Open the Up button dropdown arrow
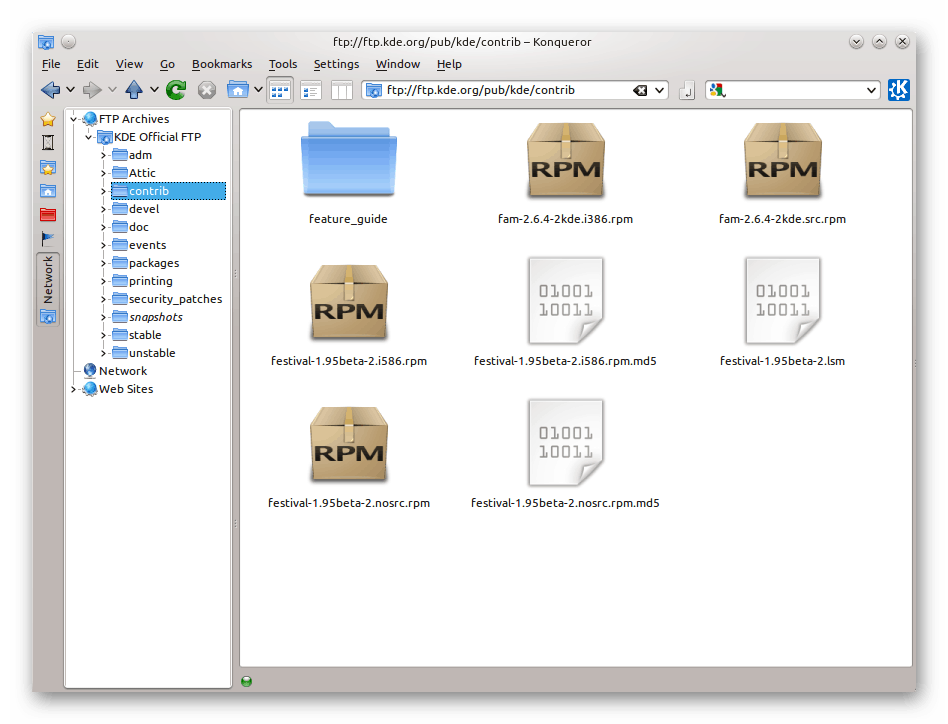Image resolution: width=948 pixels, height=724 pixels. (x=154, y=90)
